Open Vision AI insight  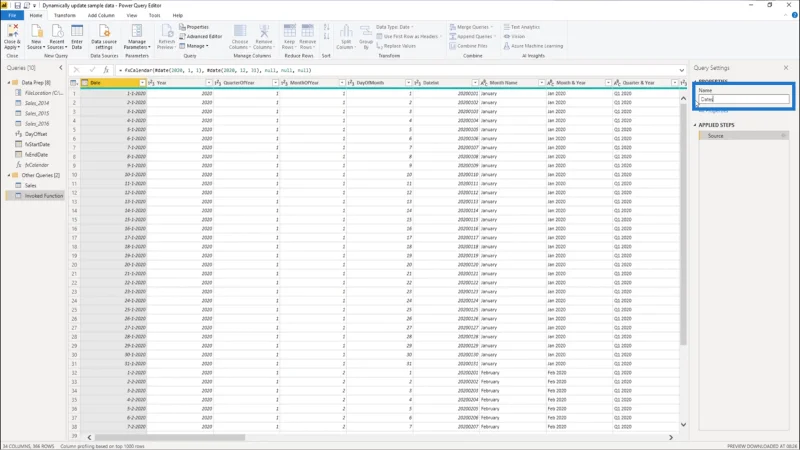pos(514,36)
